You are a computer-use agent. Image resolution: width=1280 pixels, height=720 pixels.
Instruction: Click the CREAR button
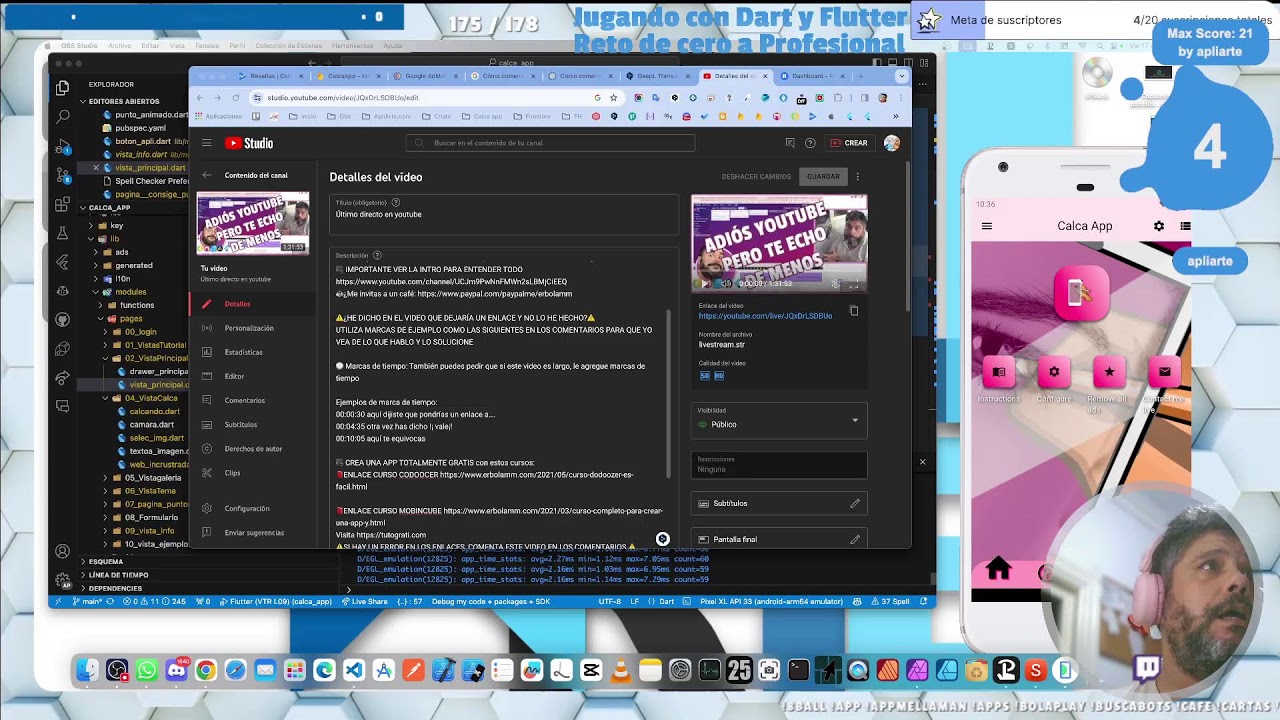pyautogui.click(x=850, y=143)
